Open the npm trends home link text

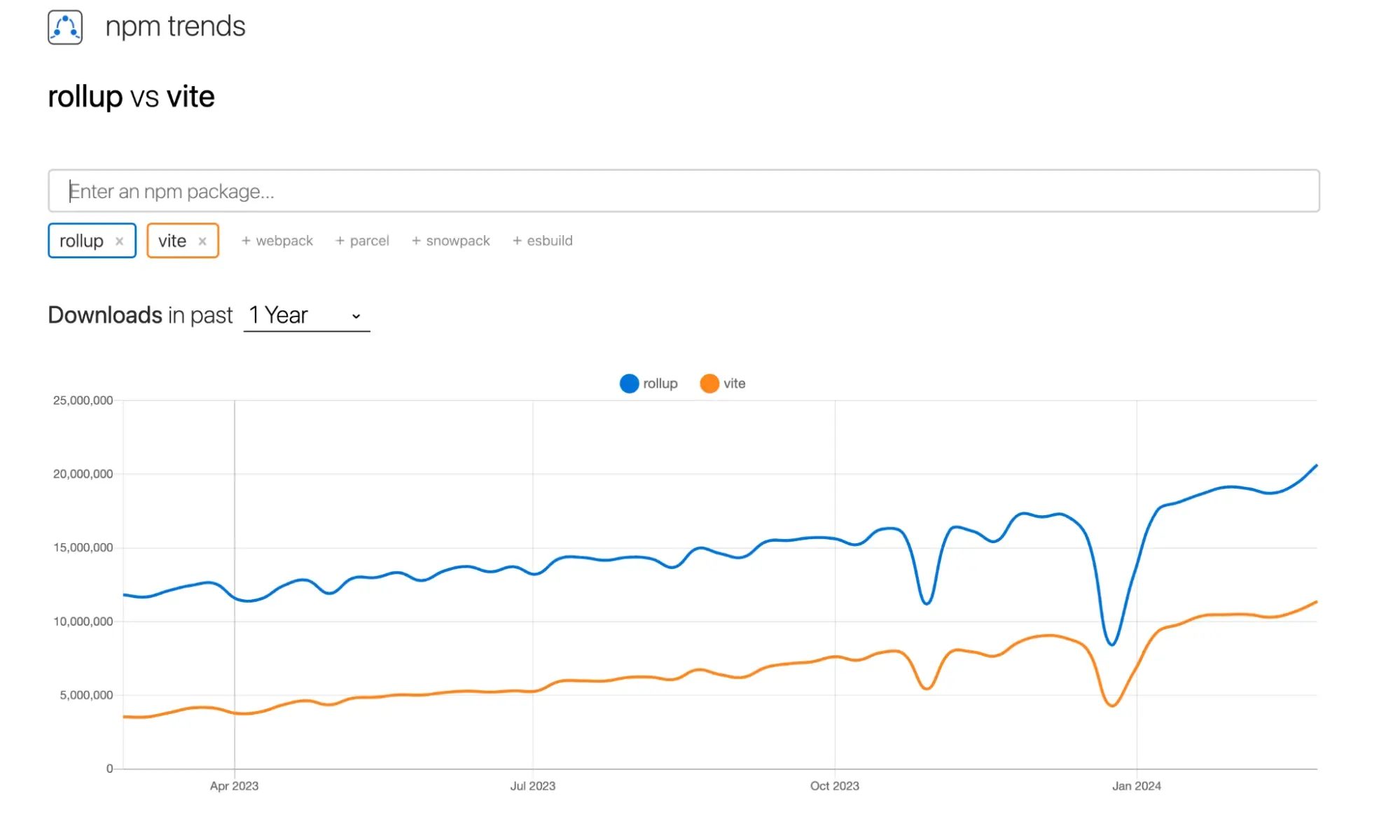tap(175, 27)
